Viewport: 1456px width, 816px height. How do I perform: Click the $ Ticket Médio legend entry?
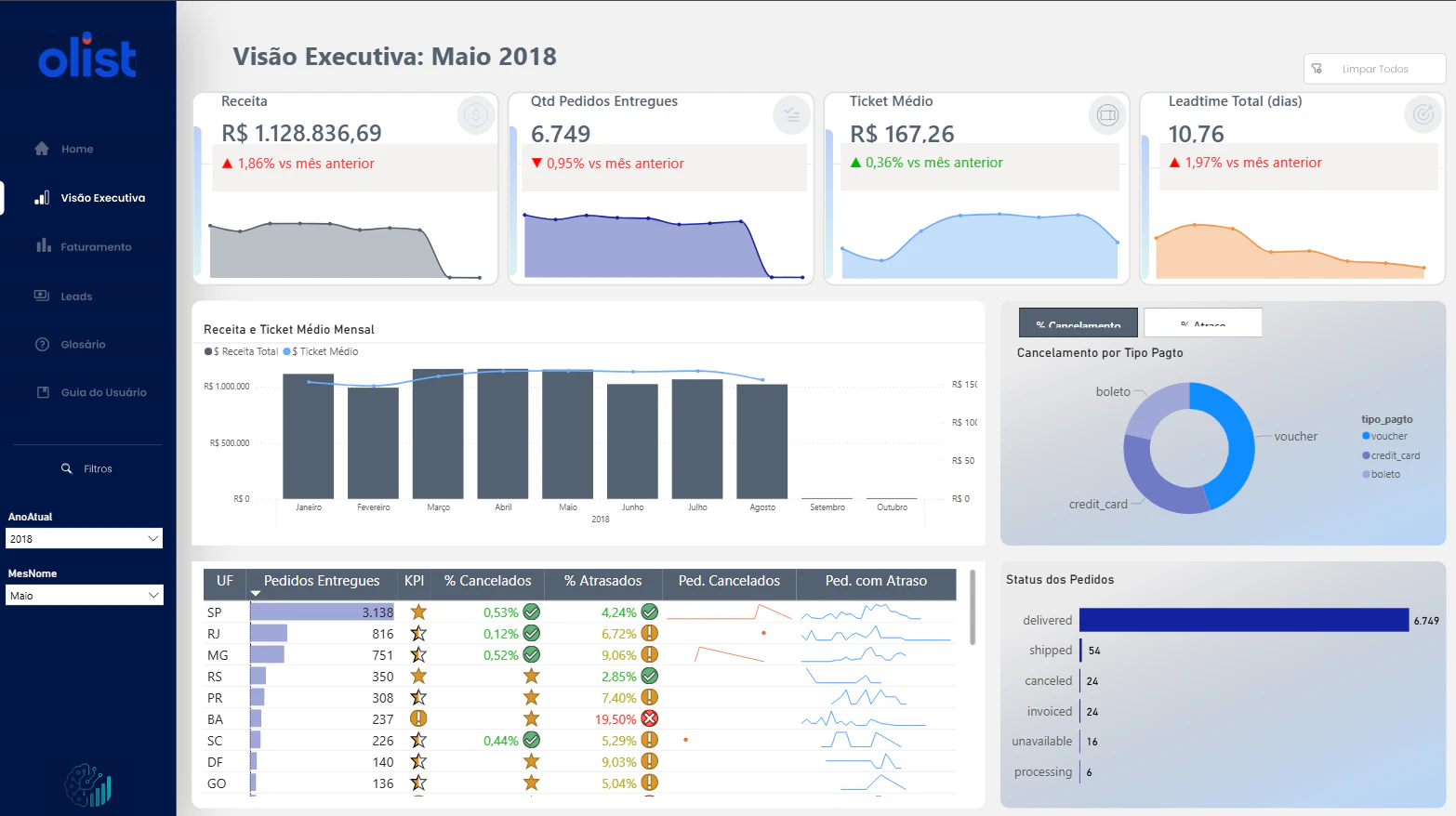click(321, 351)
